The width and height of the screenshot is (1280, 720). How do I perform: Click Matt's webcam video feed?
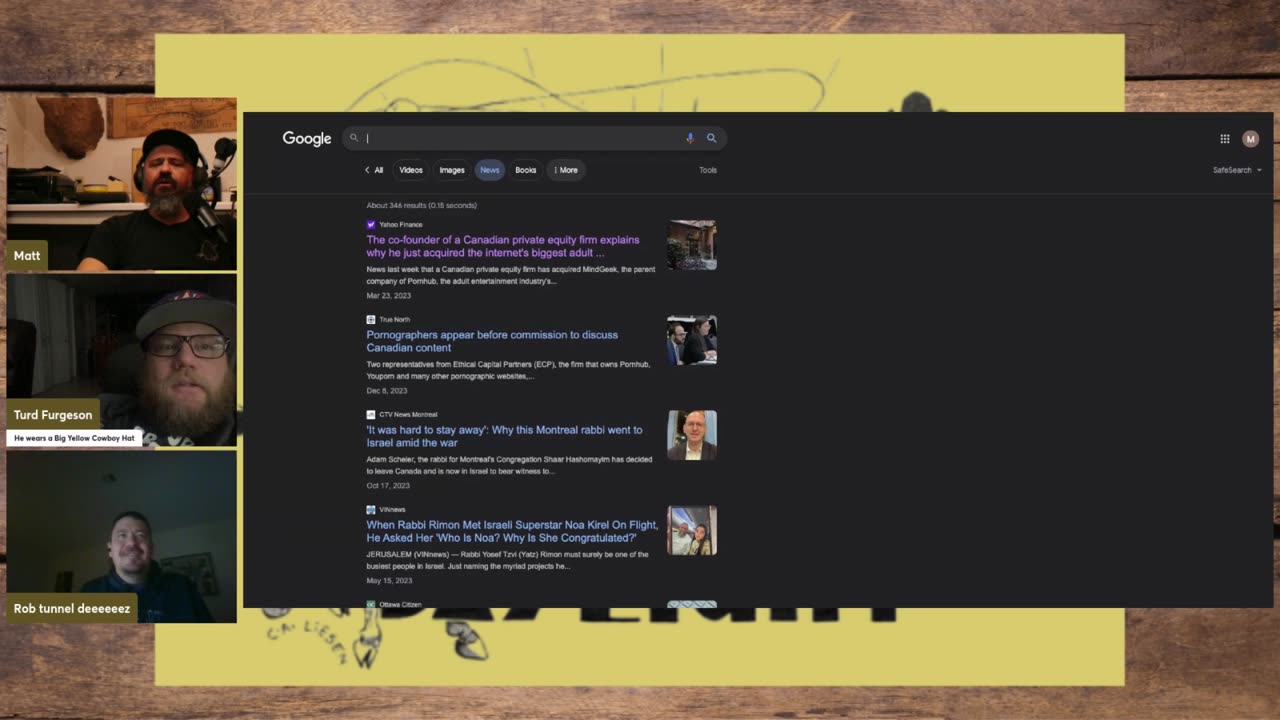pyautogui.click(x=122, y=184)
